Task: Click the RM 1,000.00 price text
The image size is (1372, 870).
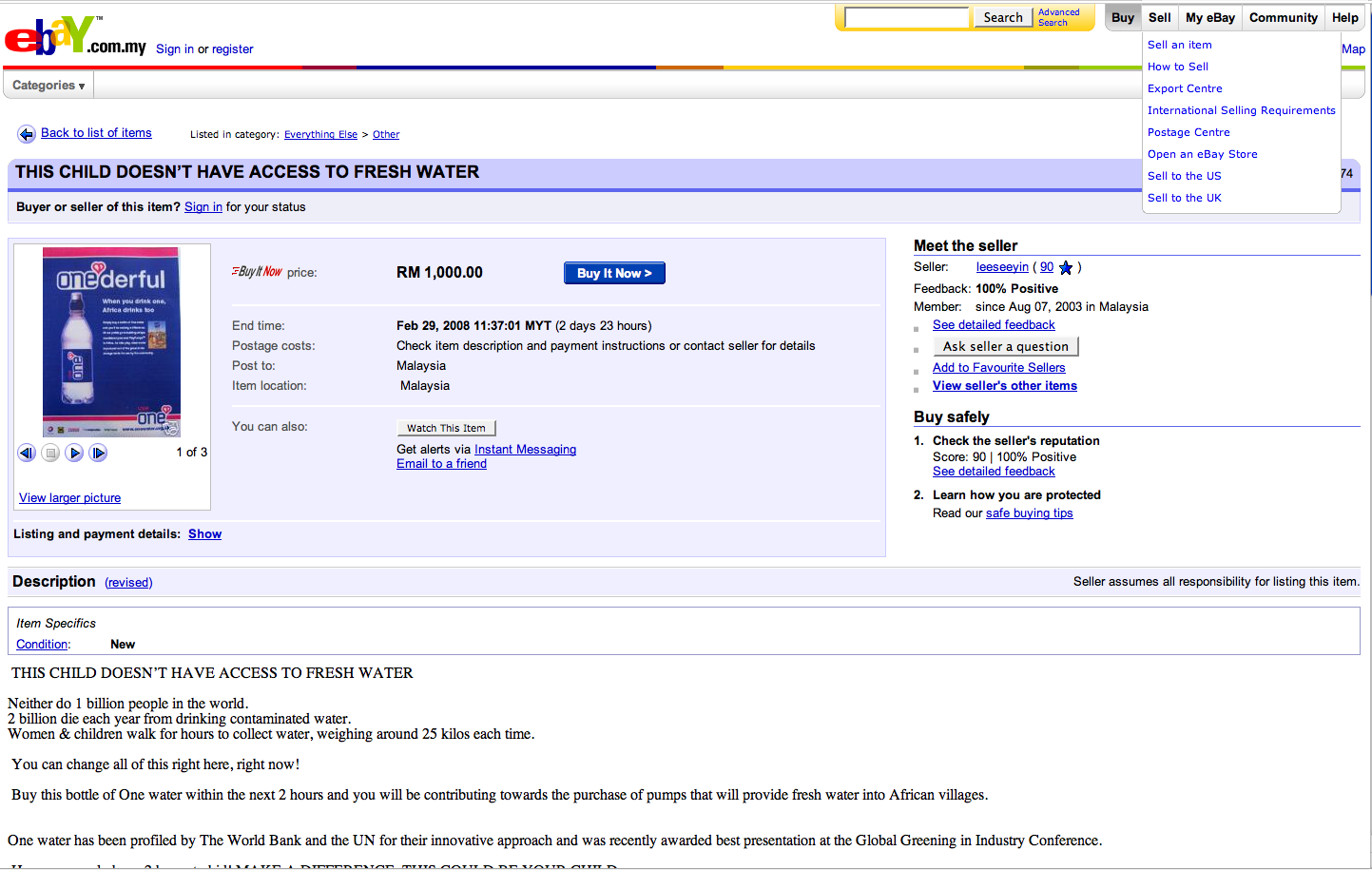Action: (439, 273)
